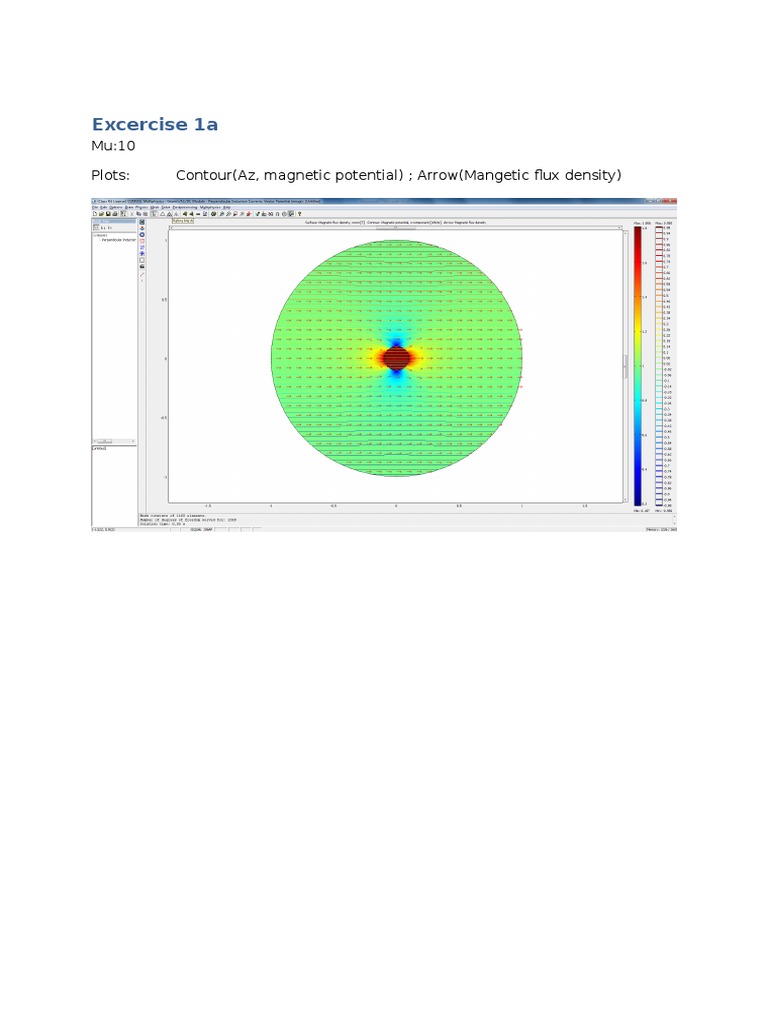
Task: Click the Excercise 1a heading
Action: pyautogui.click(x=155, y=124)
